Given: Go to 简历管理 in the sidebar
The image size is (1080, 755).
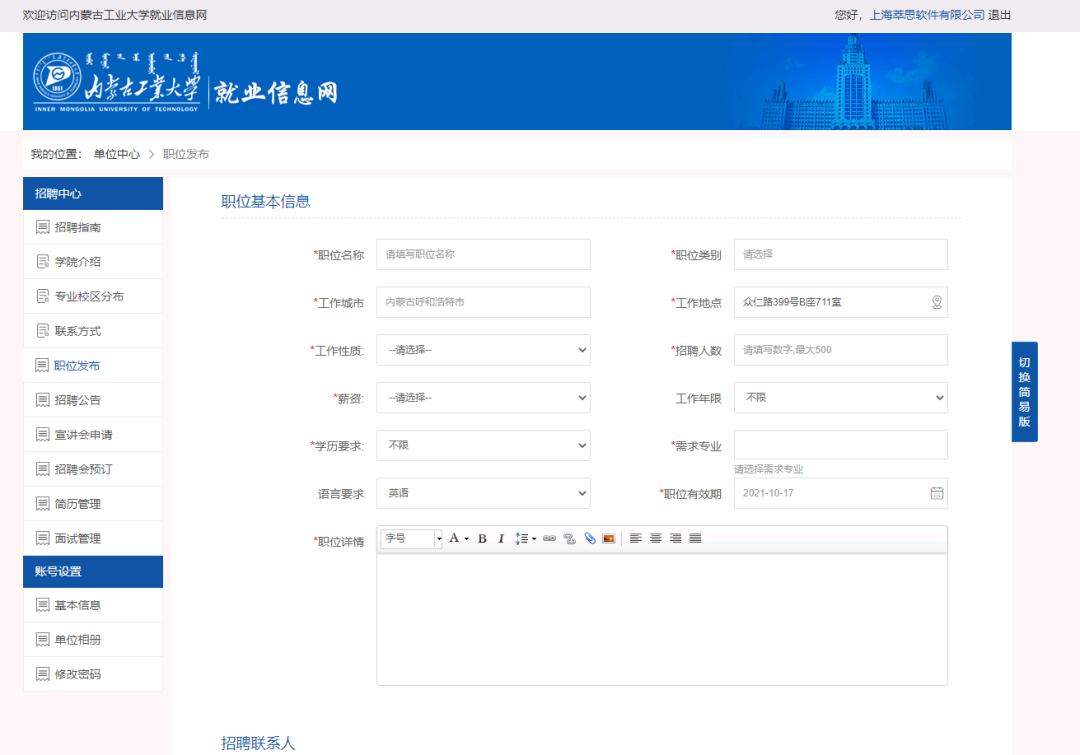Looking at the screenshot, I should (78, 504).
